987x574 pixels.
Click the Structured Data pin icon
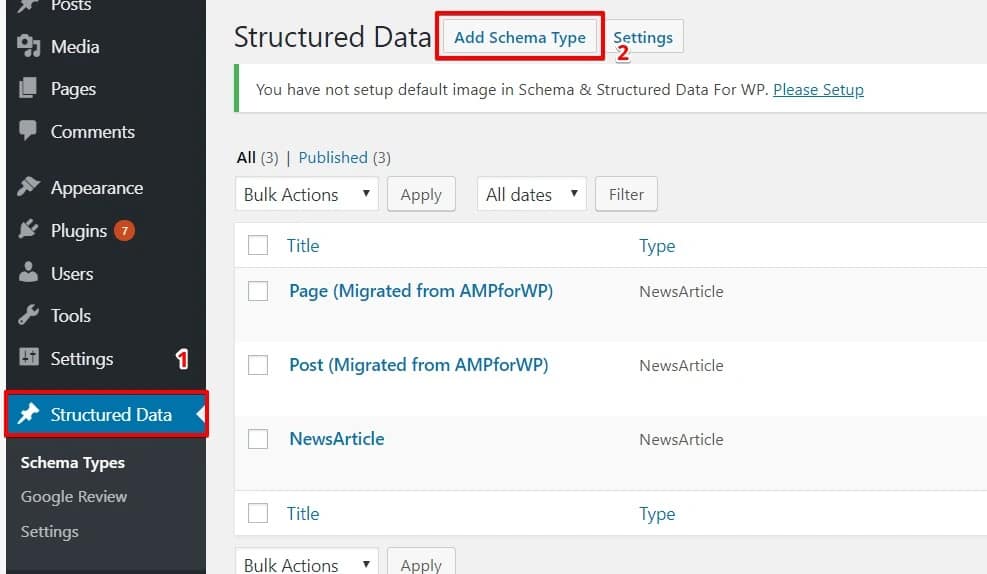pyautogui.click(x=28, y=414)
